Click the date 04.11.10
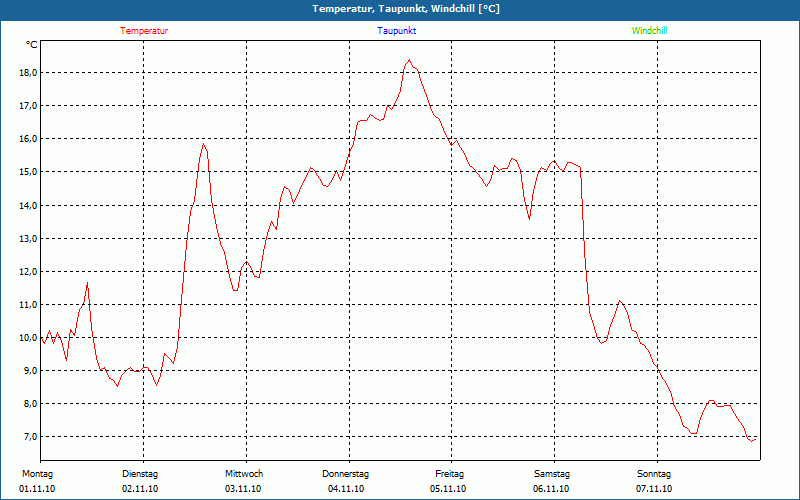Image resolution: width=800 pixels, height=500 pixels. pyautogui.click(x=346, y=489)
